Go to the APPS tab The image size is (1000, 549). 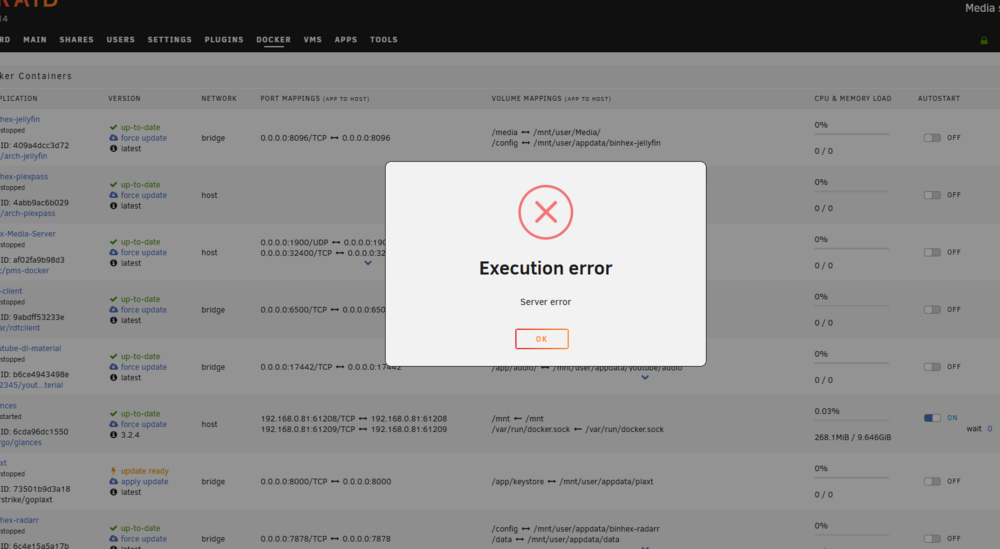(346, 40)
